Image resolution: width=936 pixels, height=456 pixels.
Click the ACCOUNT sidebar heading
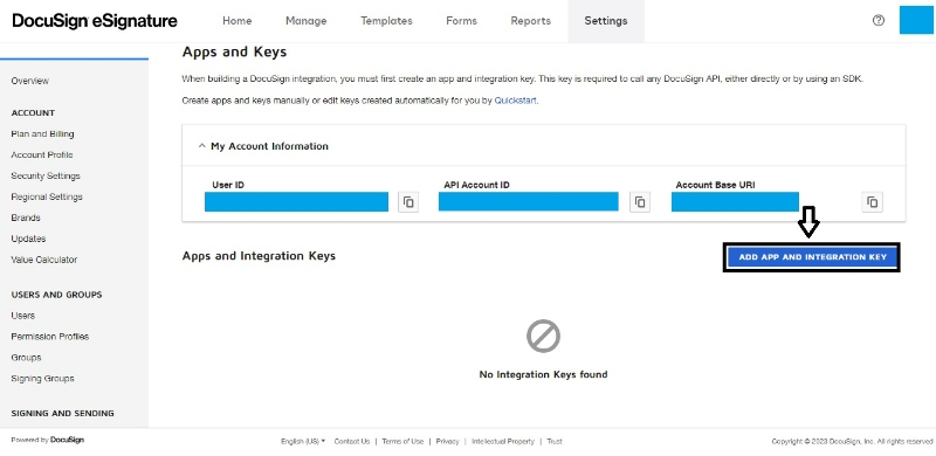point(33,113)
